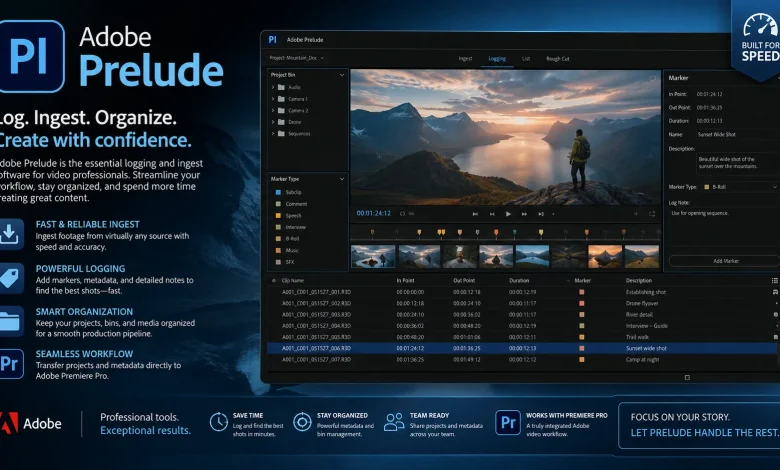
Task: Select the Speech marker type swatch
Action: [x=278, y=215]
